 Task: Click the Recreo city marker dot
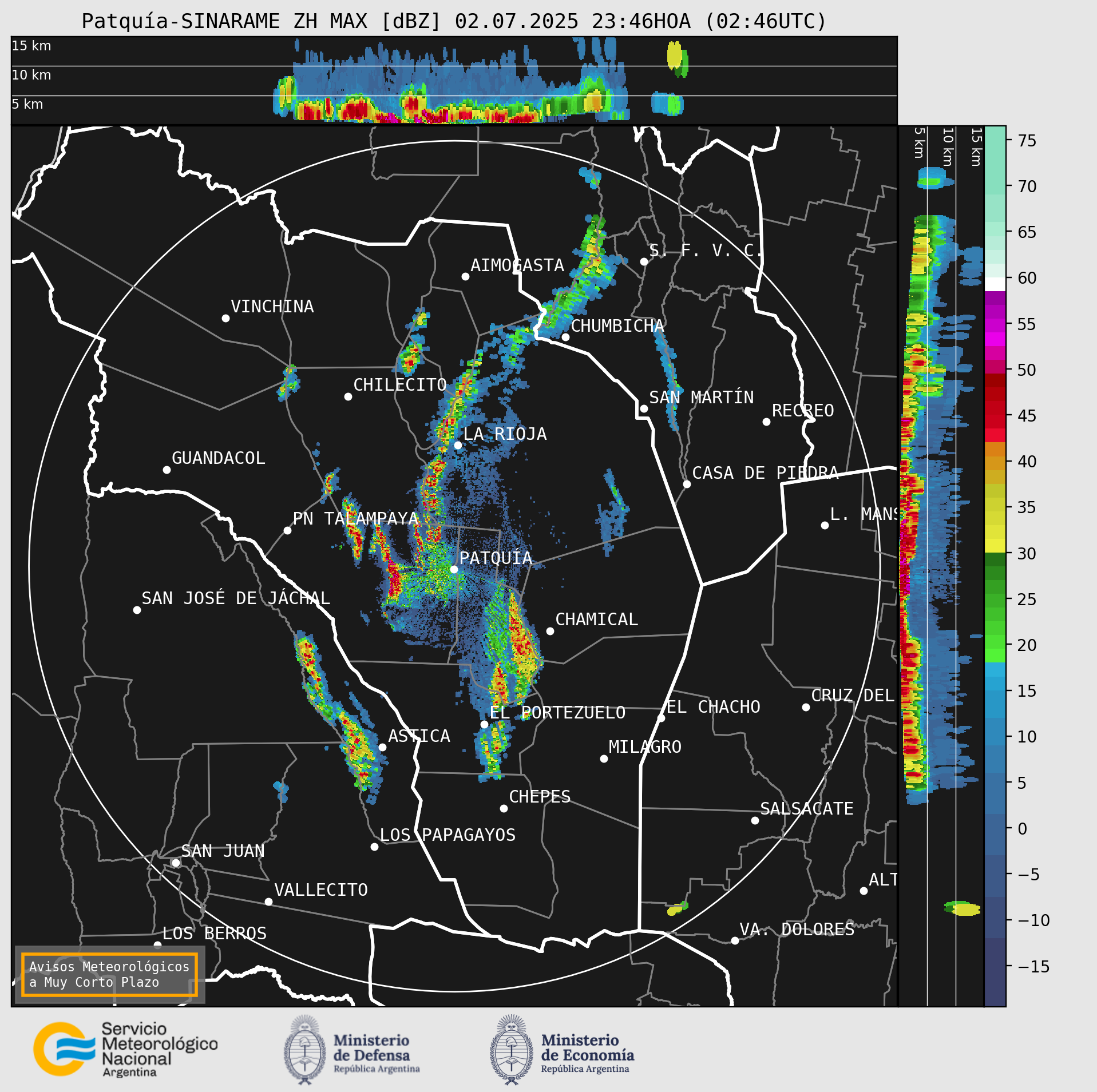tap(766, 422)
